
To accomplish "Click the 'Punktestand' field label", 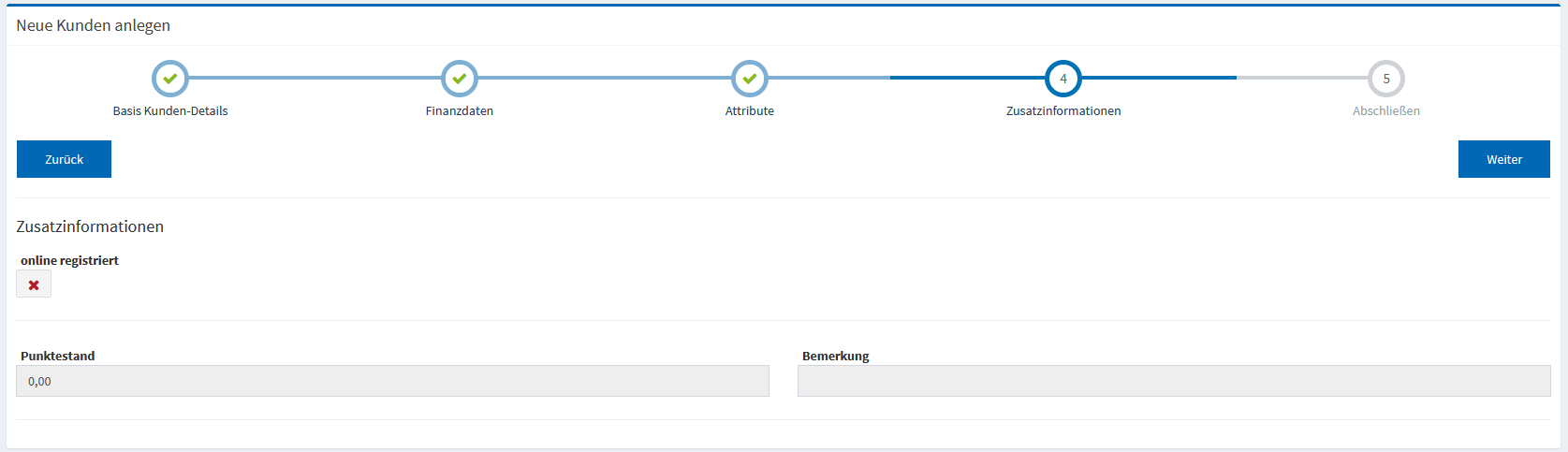I will [x=57, y=356].
